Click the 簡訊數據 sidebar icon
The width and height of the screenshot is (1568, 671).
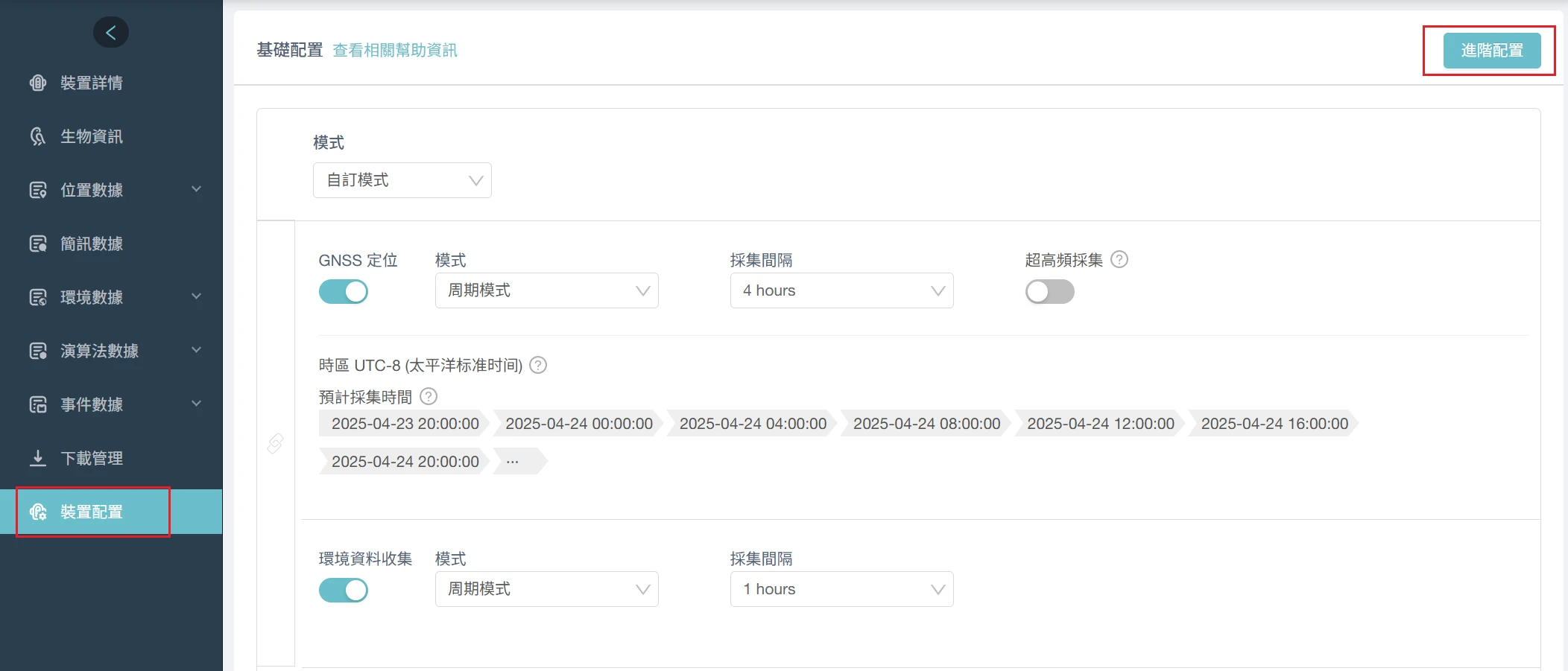coord(38,244)
